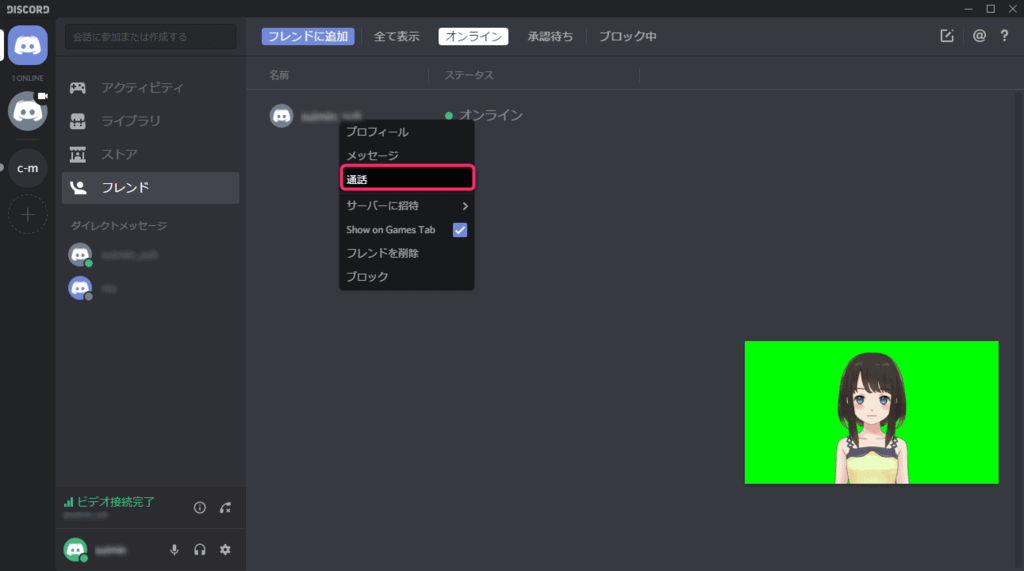This screenshot has height=571, width=1024.
Task: Click the store icon
Action: 78,154
